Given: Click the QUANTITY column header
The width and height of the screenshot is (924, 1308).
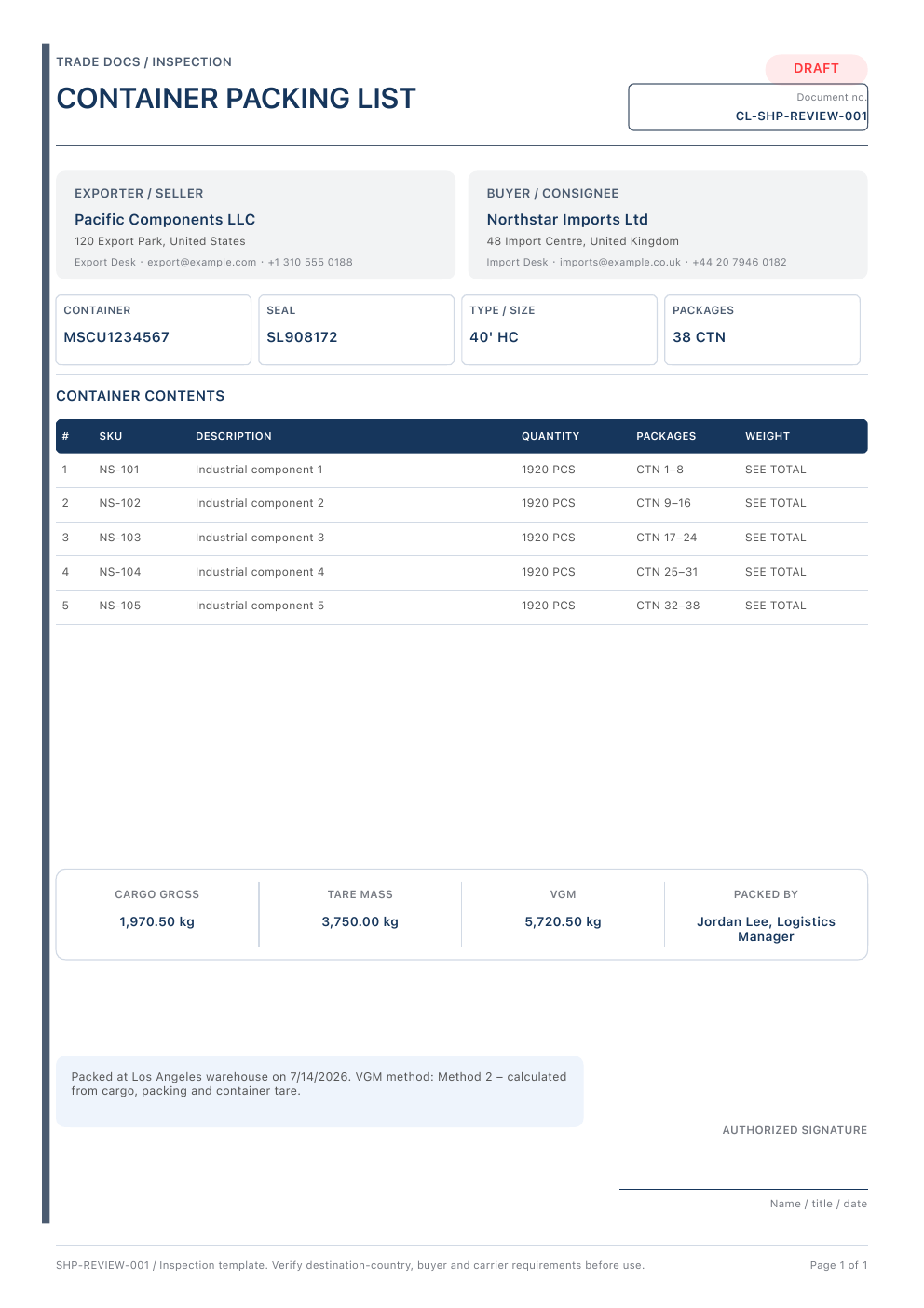Looking at the screenshot, I should [550, 436].
